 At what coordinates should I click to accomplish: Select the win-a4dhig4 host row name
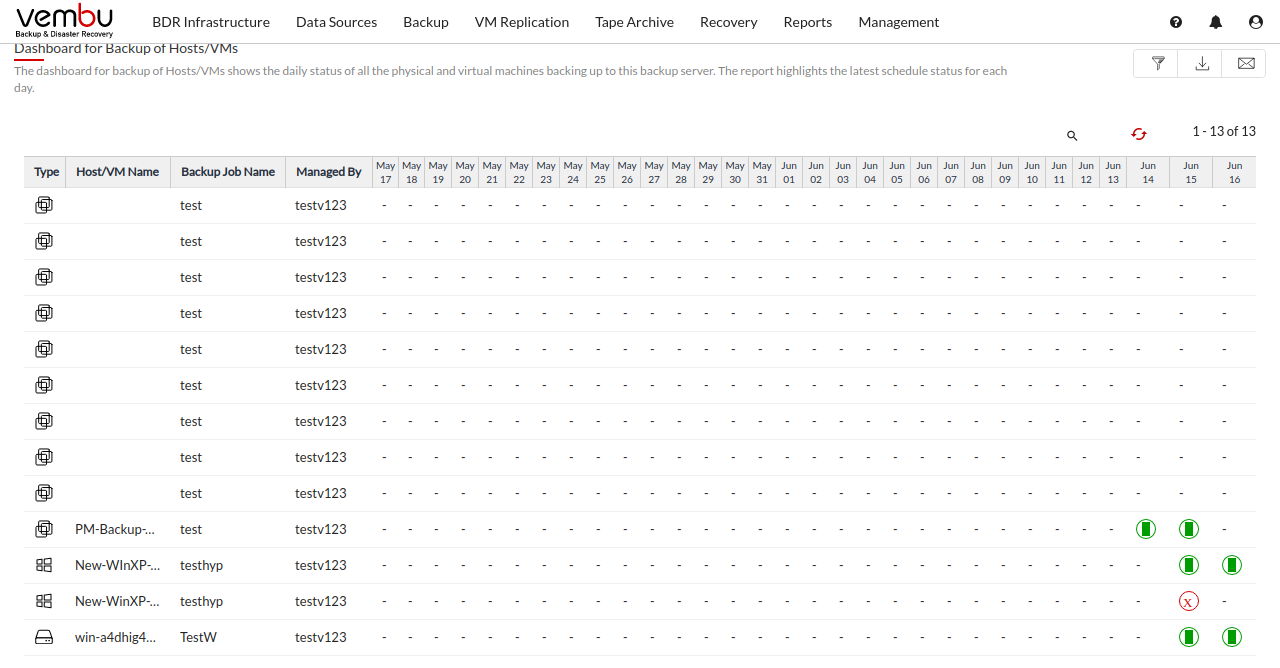point(115,637)
